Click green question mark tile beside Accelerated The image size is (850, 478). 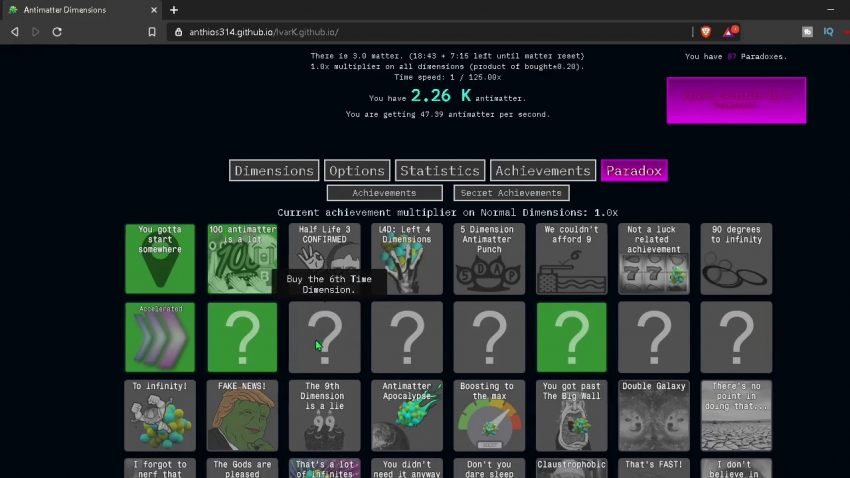pyautogui.click(x=242, y=337)
